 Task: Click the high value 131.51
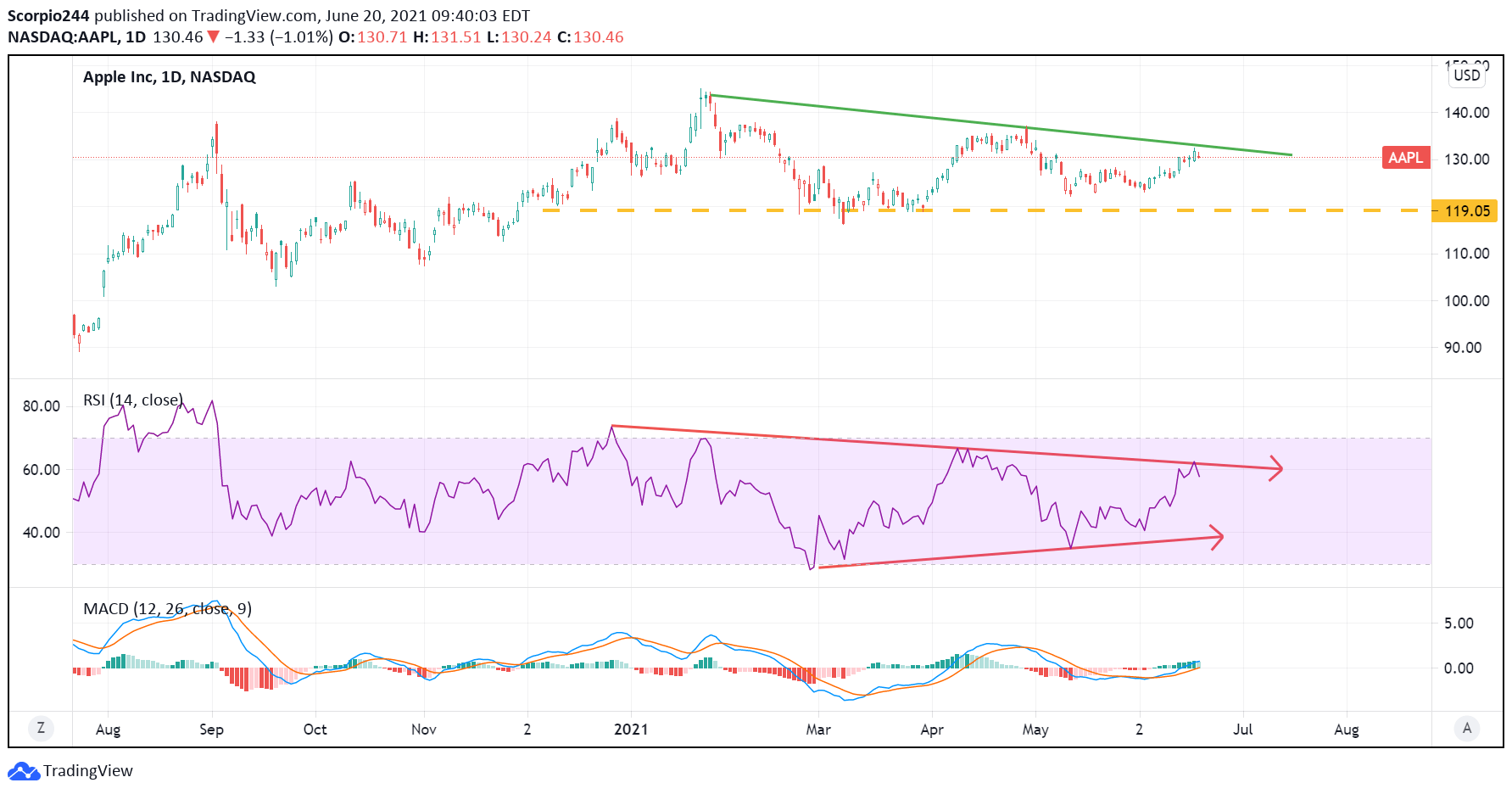tap(455, 37)
